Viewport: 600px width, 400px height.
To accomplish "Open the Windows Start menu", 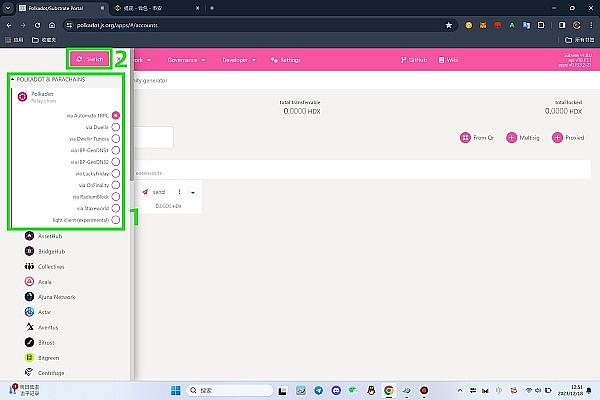I will [176, 390].
